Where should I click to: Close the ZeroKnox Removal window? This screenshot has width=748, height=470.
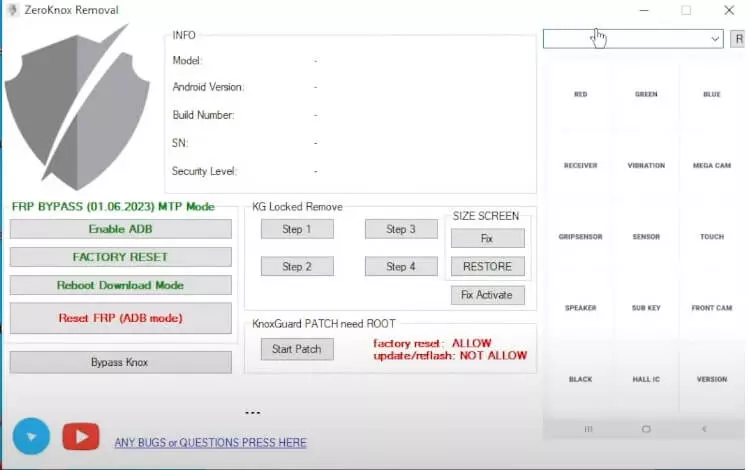click(x=729, y=10)
